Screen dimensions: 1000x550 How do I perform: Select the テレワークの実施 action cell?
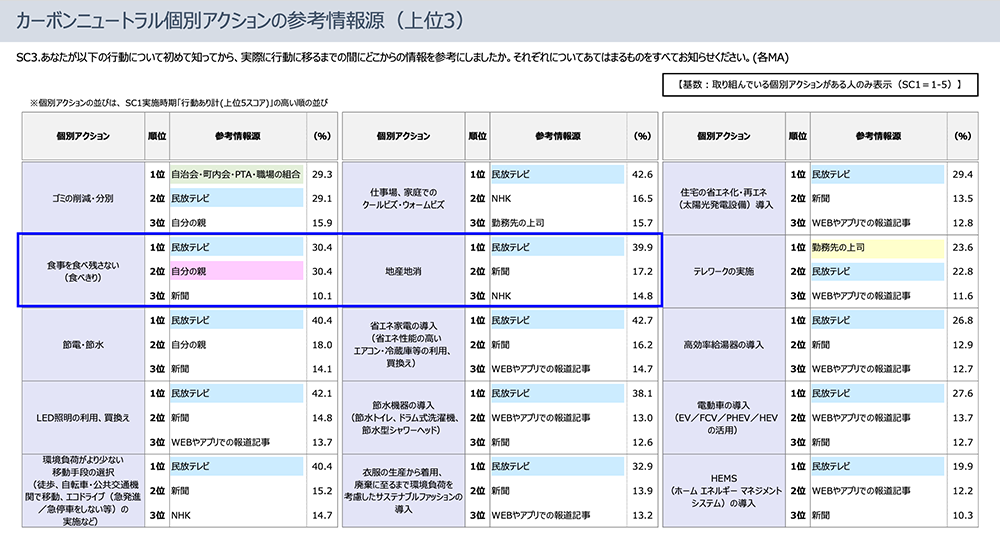coord(723,270)
